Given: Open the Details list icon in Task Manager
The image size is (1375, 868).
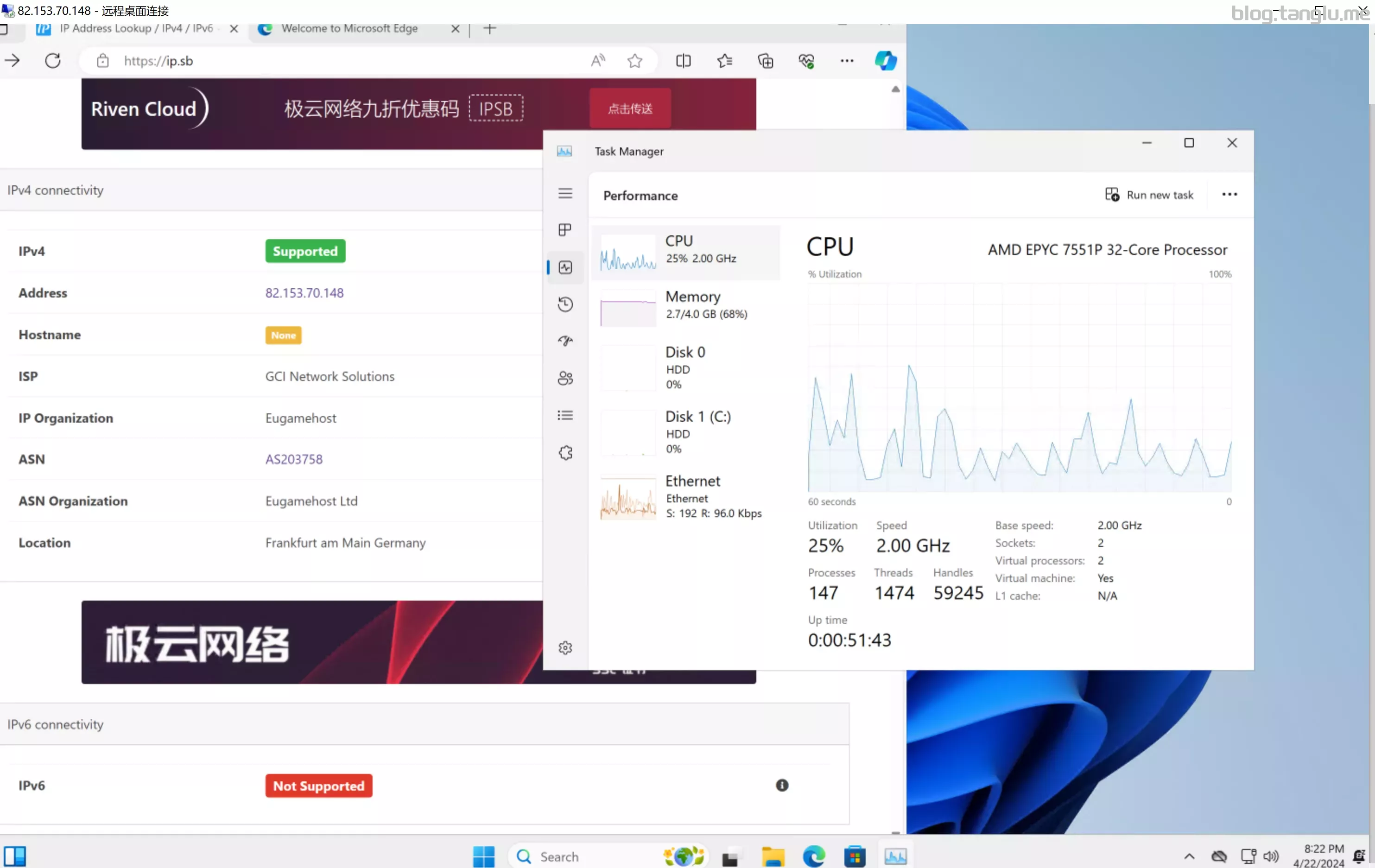Looking at the screenshot, I should point(565,415).
